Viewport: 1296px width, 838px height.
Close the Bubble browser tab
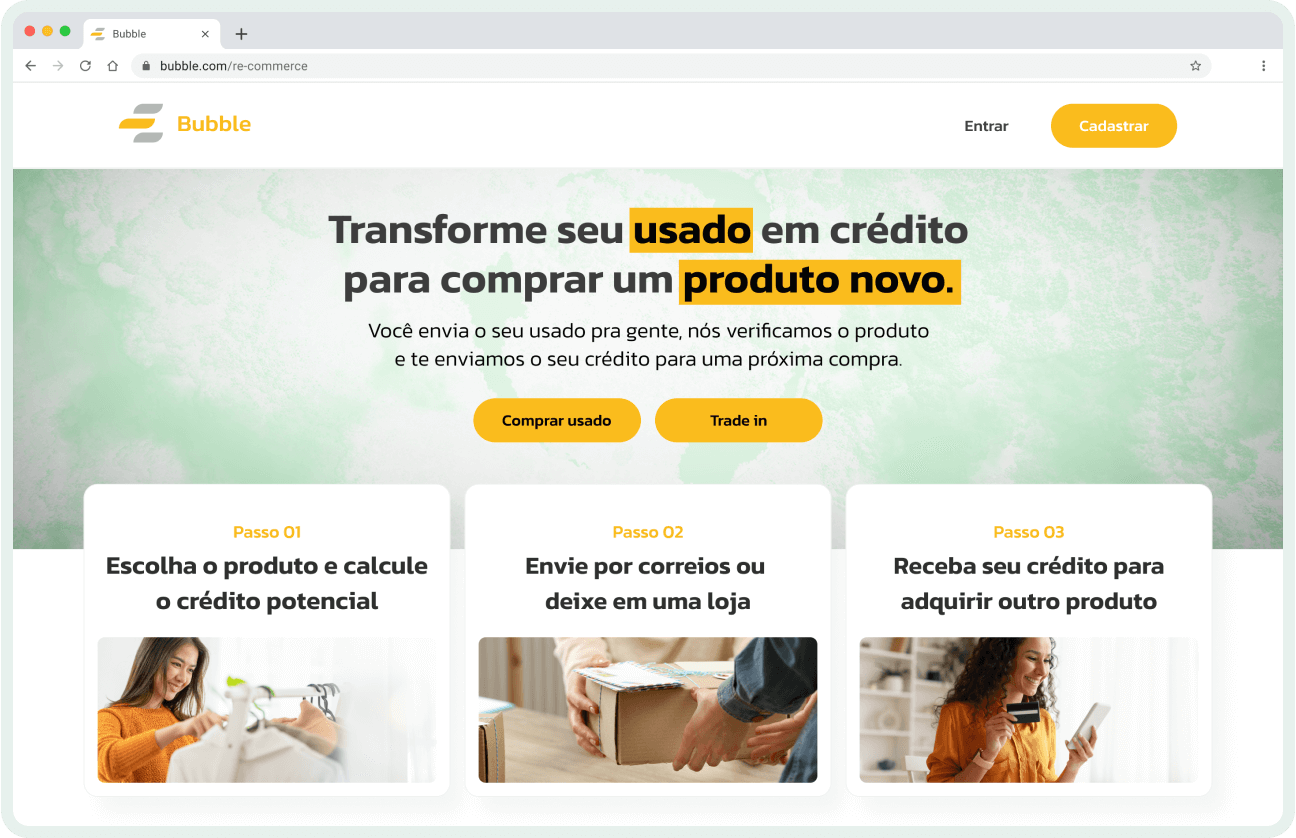coord(205,34)
